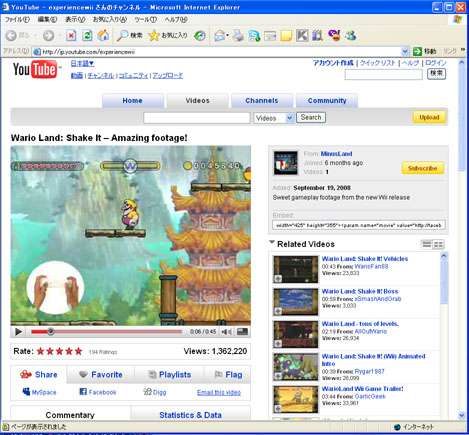
Task: Open the Favorite tab below video
Action: click(x=101, y=375)
